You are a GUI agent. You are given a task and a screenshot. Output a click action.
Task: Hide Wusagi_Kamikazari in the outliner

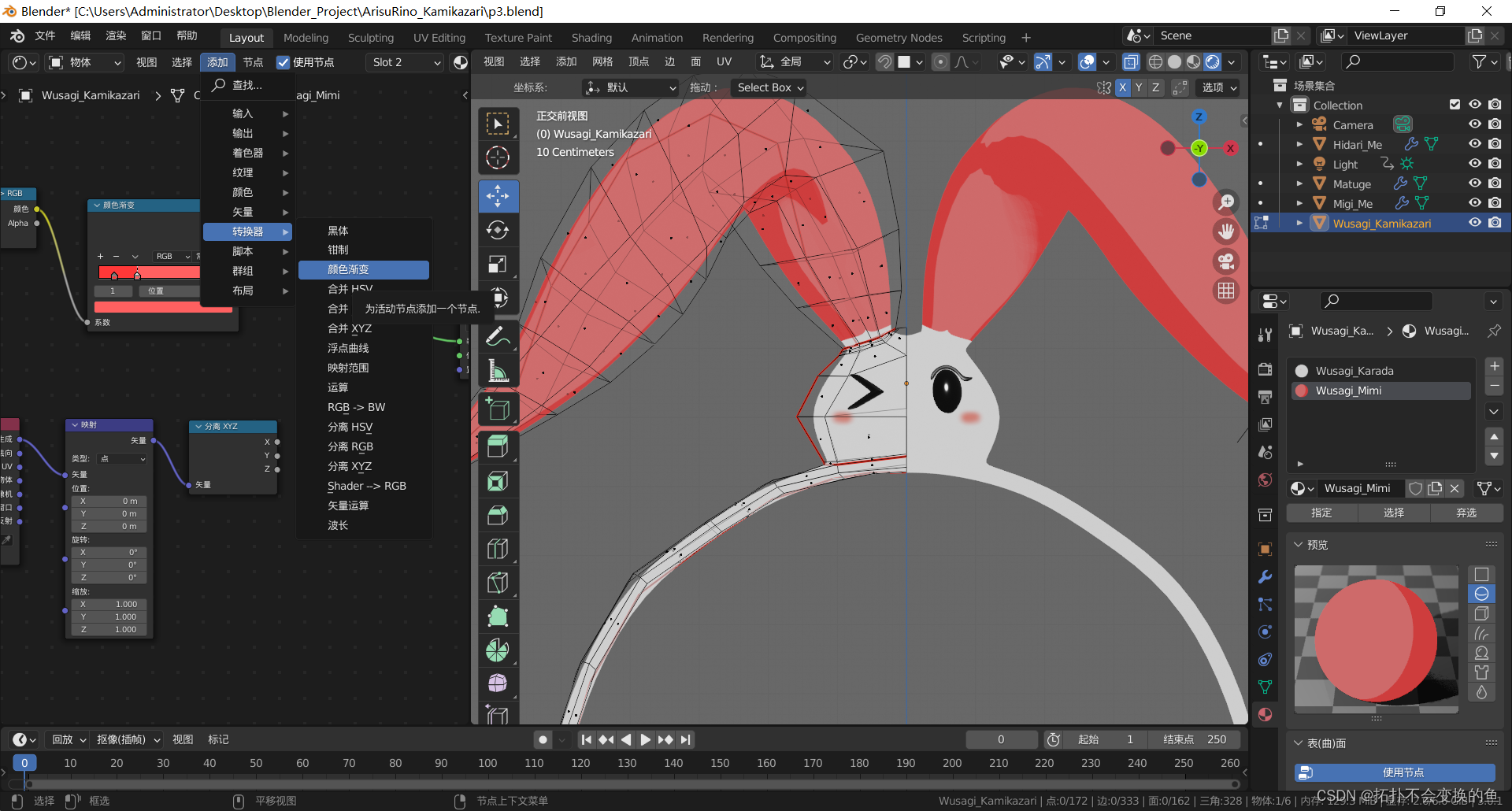pyautogui.click(x=1475, y=223)
